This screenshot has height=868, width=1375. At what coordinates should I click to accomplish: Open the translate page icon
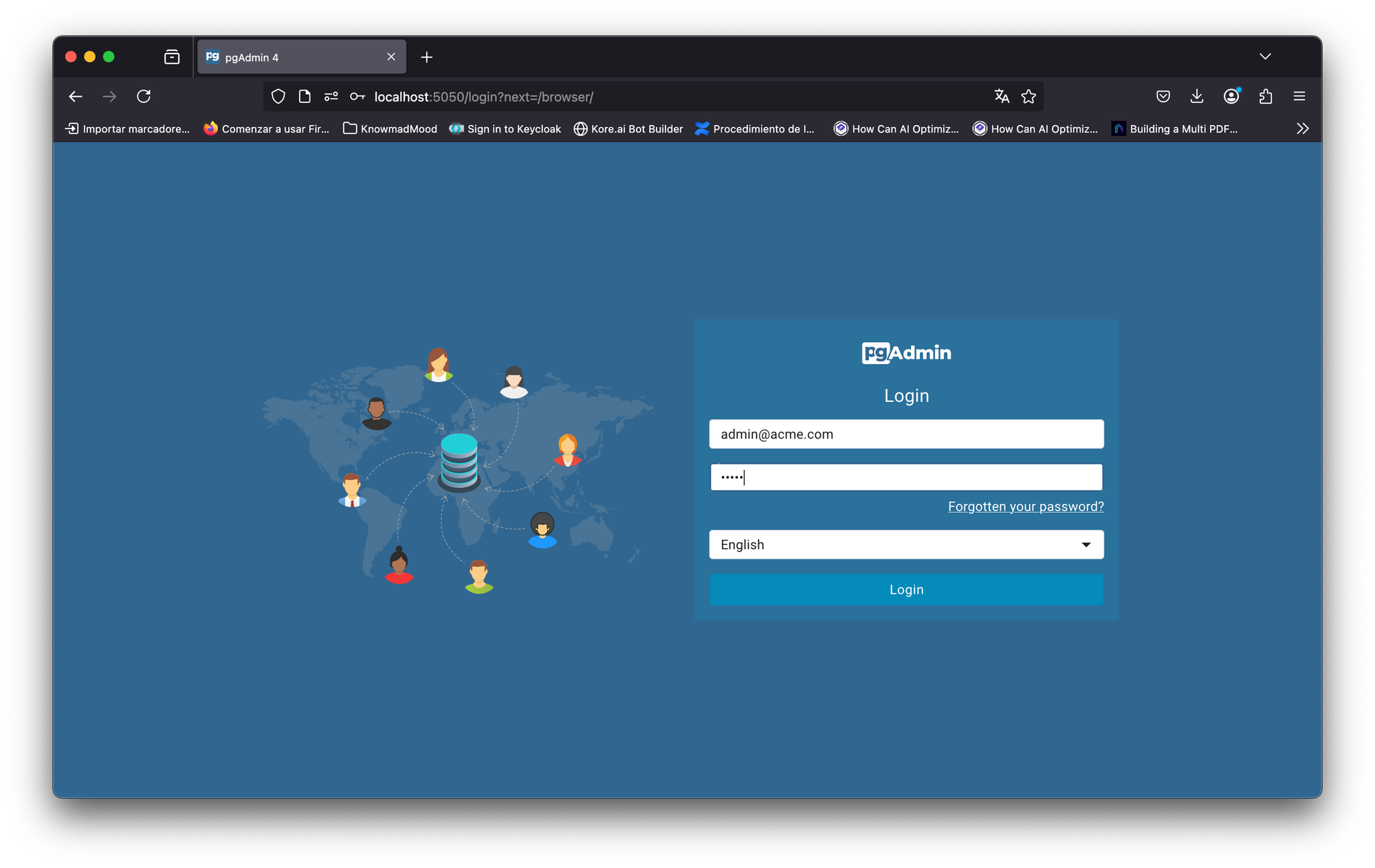click(1002, 97)
